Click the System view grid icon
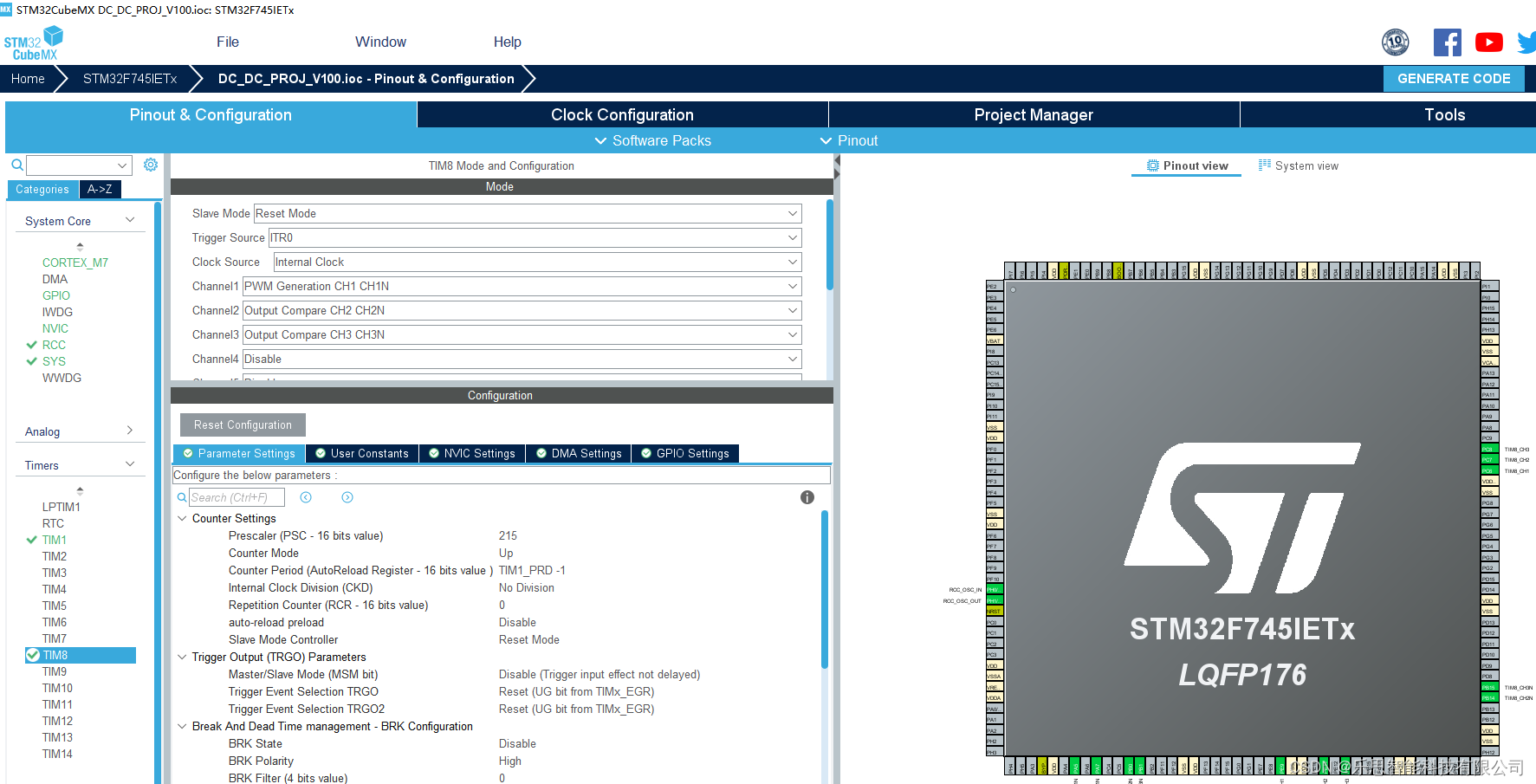This screenshot has width=1536, height=784. pyautogui.click(x=1265, y=165)
